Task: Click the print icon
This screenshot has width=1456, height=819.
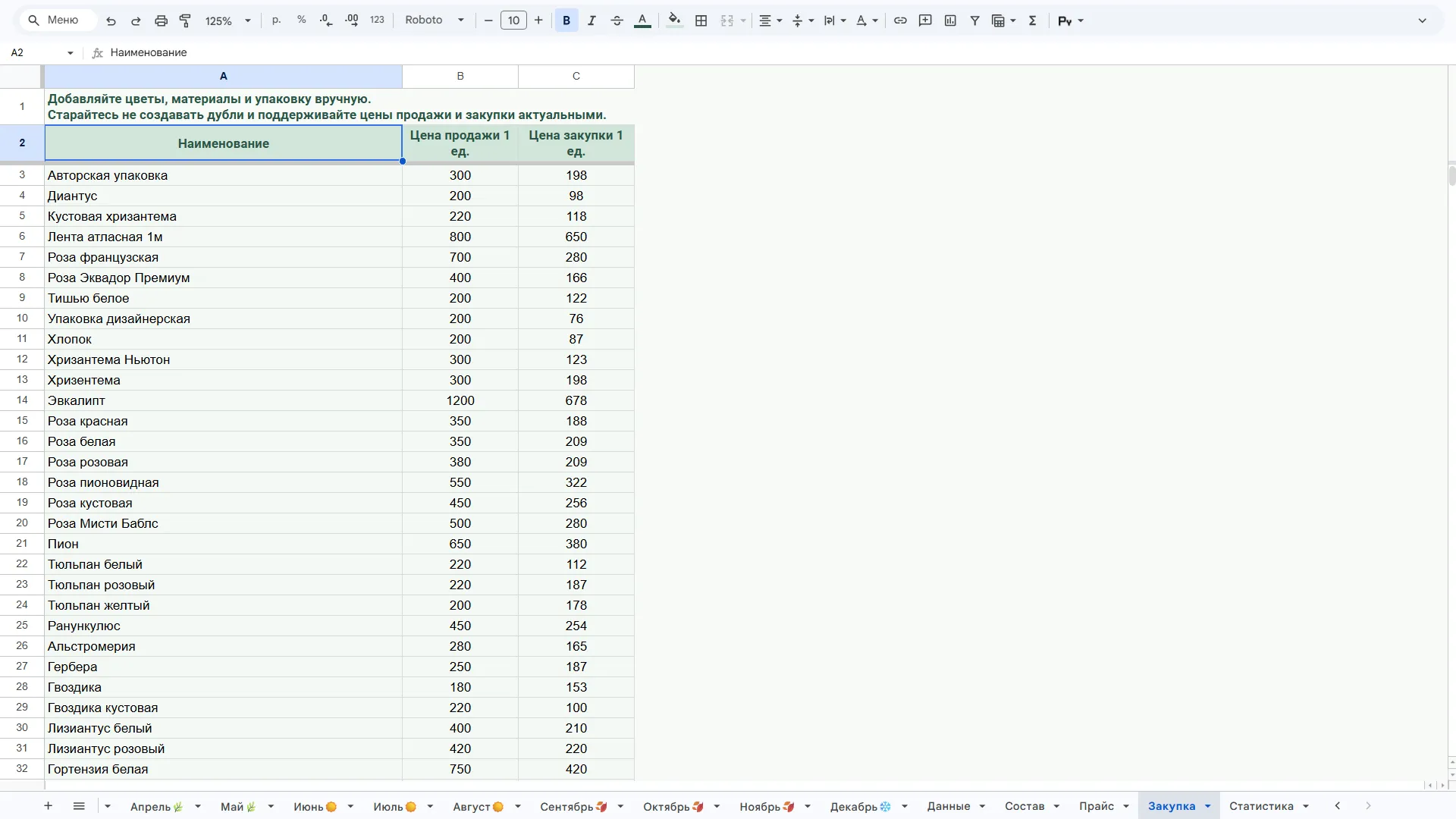Action: click(161, 20)
